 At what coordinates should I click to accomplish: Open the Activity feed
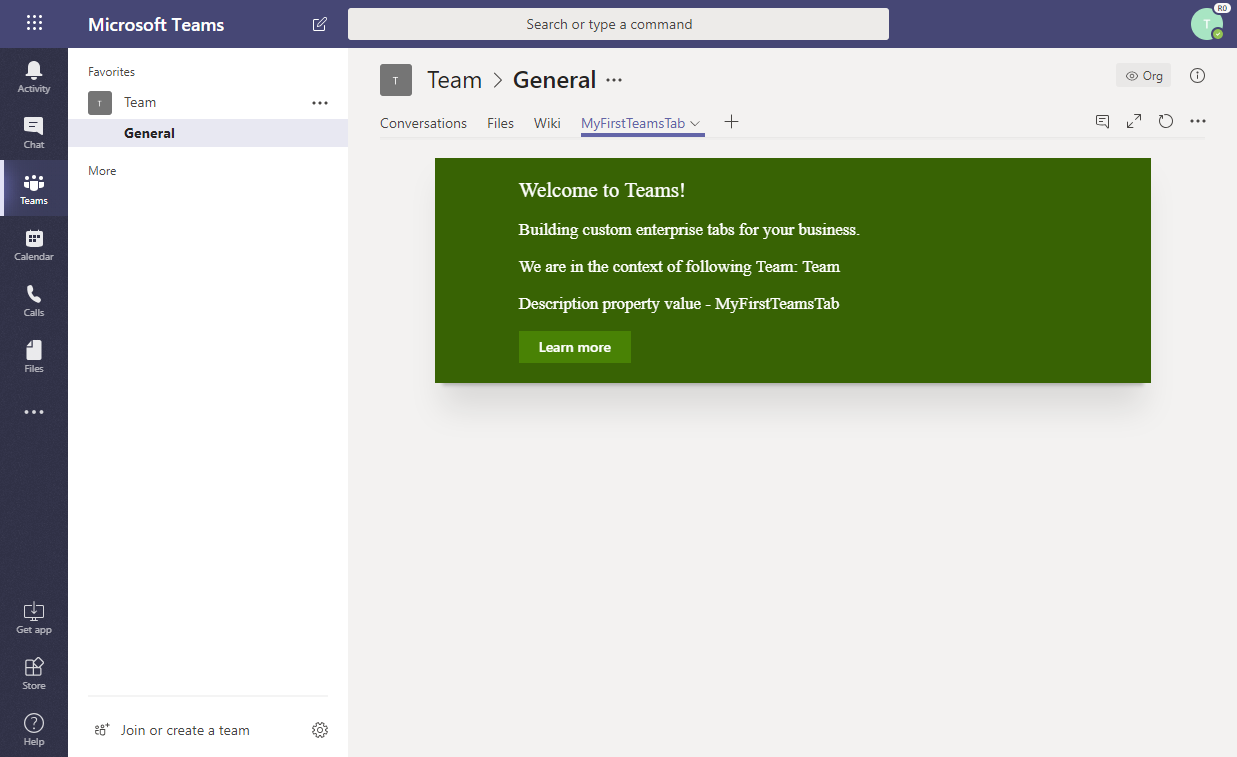click(x=34, y=76)
